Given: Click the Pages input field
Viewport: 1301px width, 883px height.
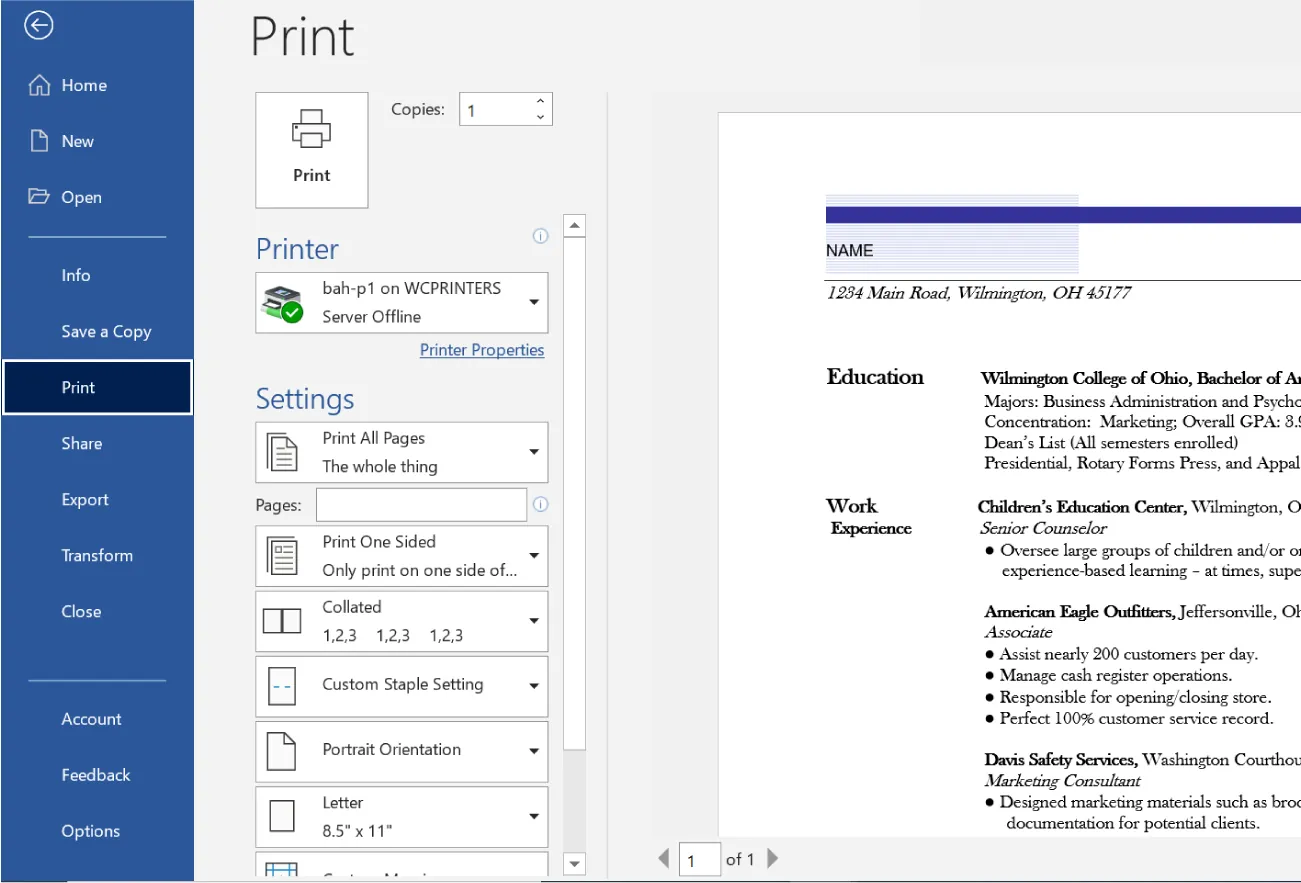Looking at the screenshot, I should (420, 505).
